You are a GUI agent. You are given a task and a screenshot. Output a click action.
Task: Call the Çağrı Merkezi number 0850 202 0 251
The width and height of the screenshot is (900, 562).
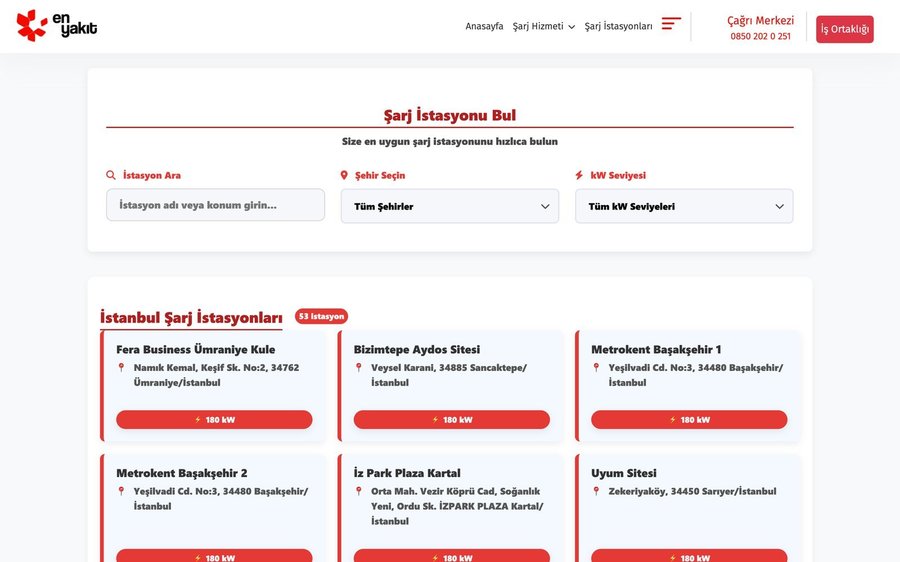click(760, 36)
